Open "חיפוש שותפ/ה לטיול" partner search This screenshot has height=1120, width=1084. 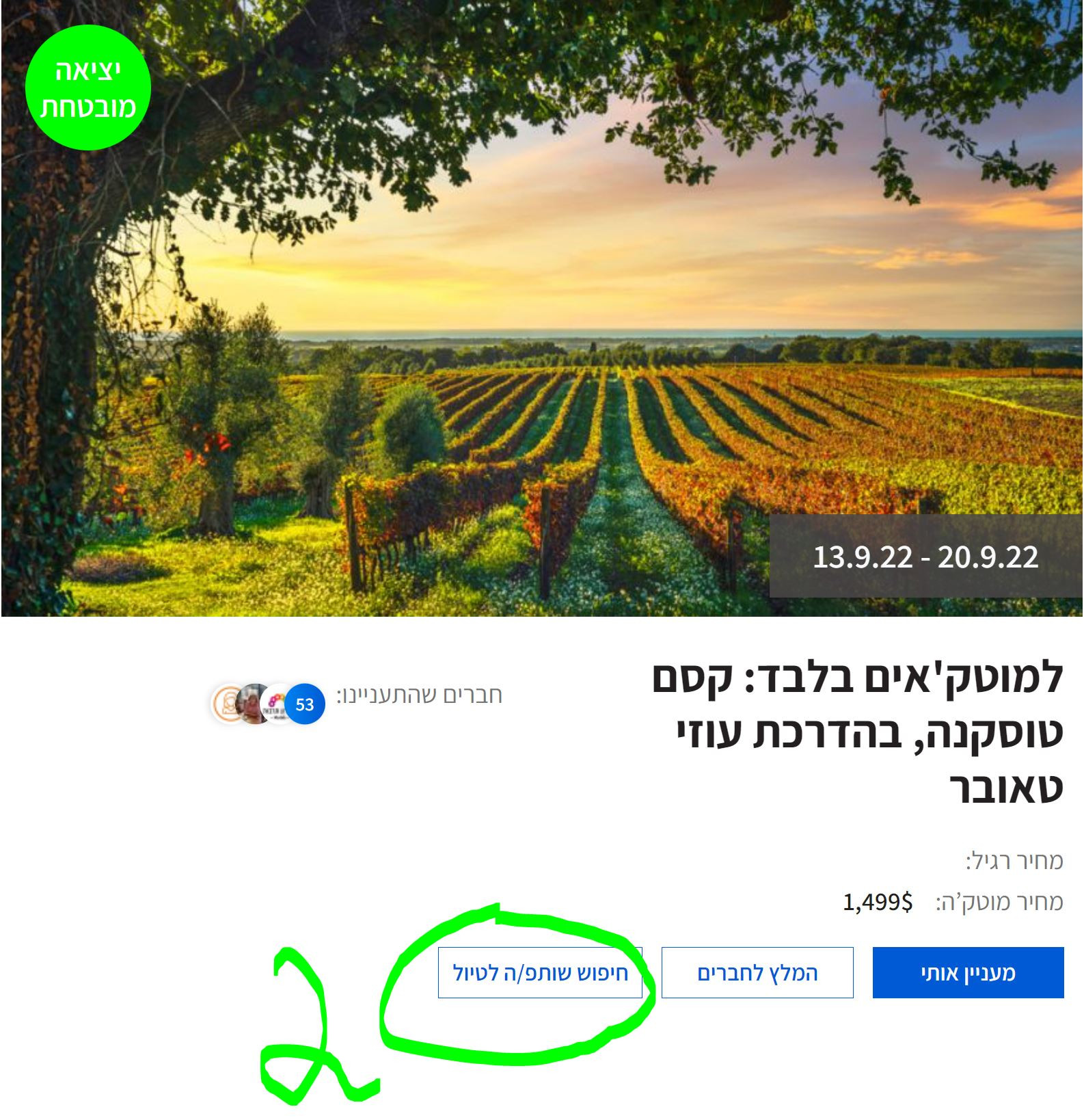coord(540,972)
